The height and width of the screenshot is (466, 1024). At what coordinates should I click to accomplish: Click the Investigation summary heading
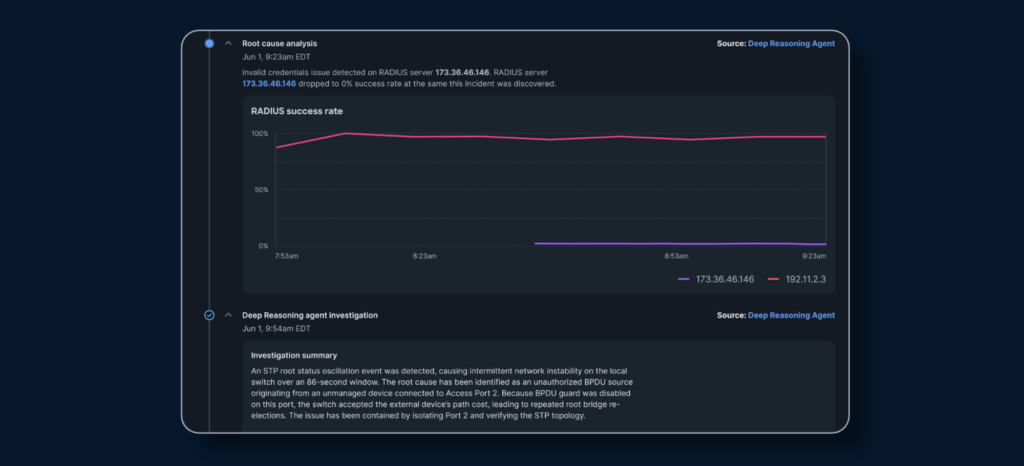coord(294,356)
